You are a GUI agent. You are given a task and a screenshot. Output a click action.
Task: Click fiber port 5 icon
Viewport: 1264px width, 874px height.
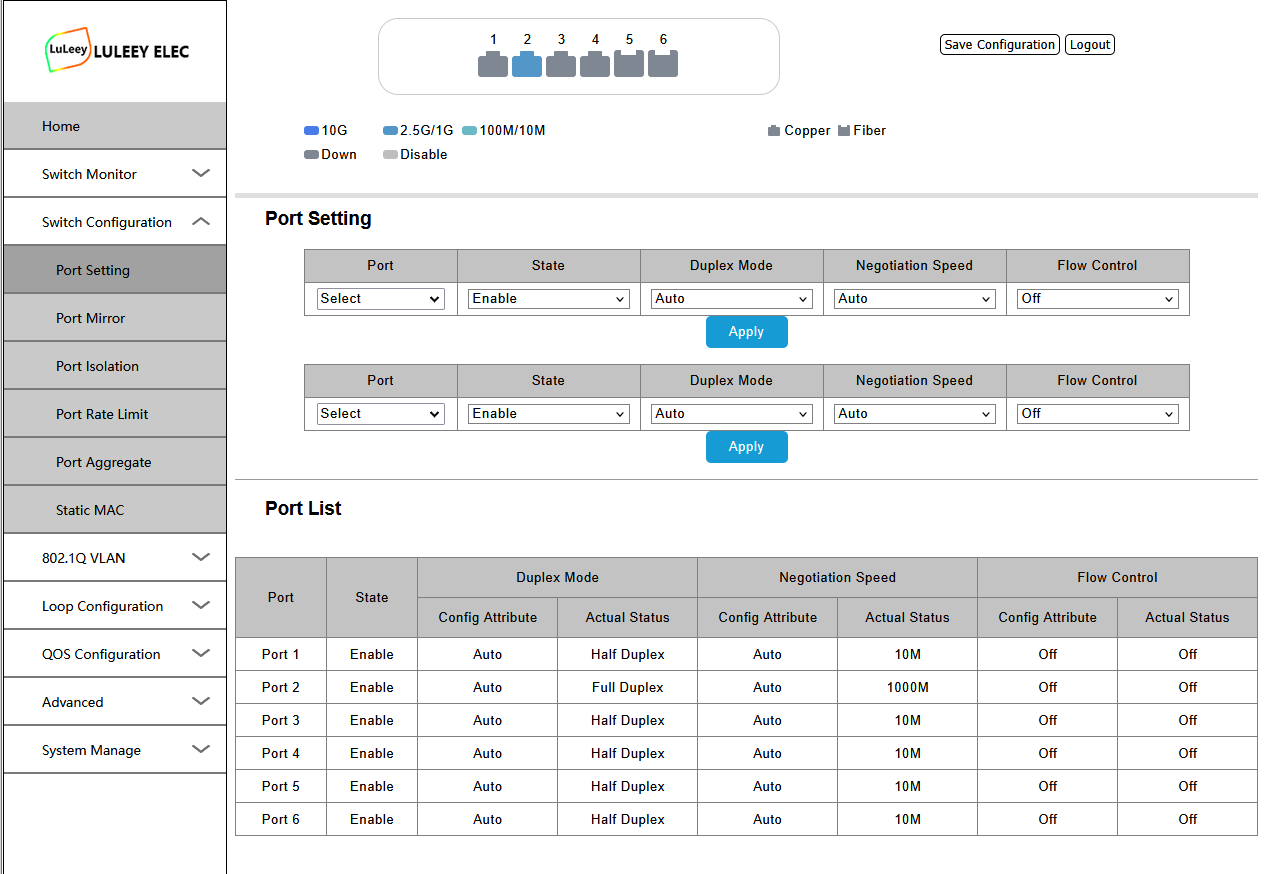click(629, 64)
